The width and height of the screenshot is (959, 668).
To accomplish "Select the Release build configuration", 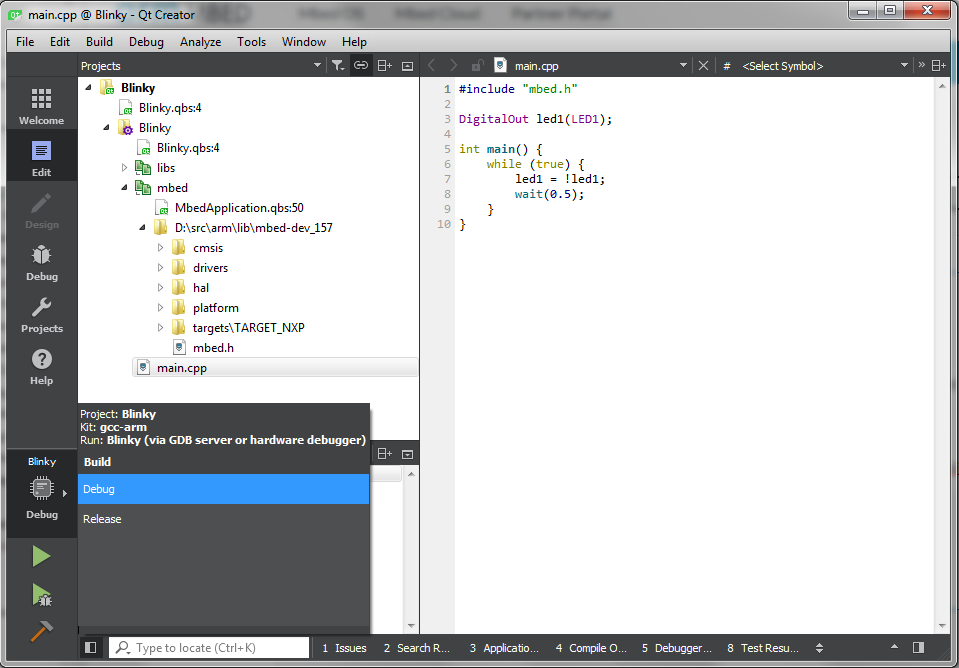I will [102, 518].
